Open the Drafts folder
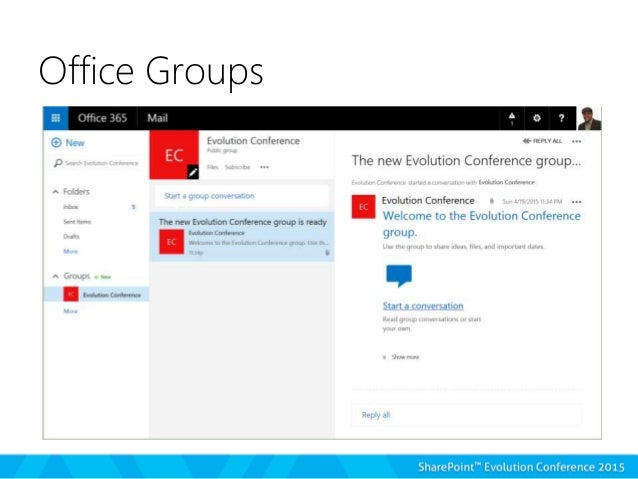The image size is (638, 479). 71,236
